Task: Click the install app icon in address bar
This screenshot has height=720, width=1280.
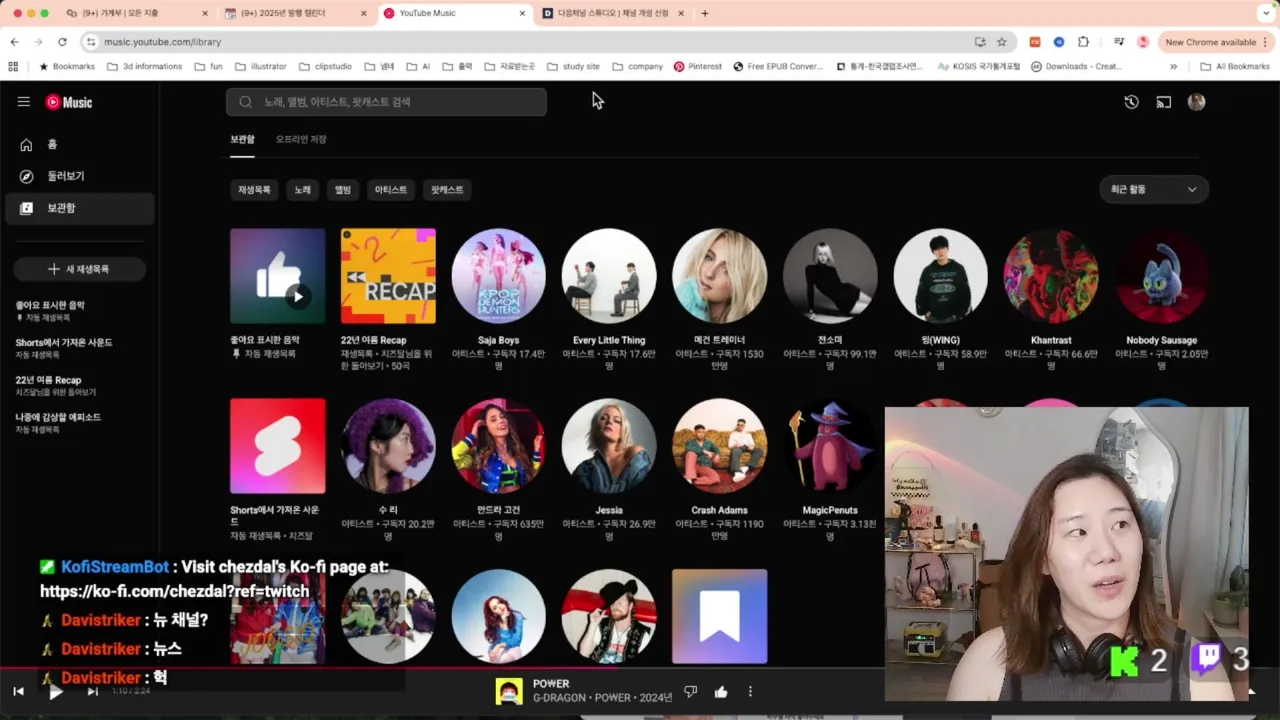Action: pyautogui.click(x=980, y=42)
